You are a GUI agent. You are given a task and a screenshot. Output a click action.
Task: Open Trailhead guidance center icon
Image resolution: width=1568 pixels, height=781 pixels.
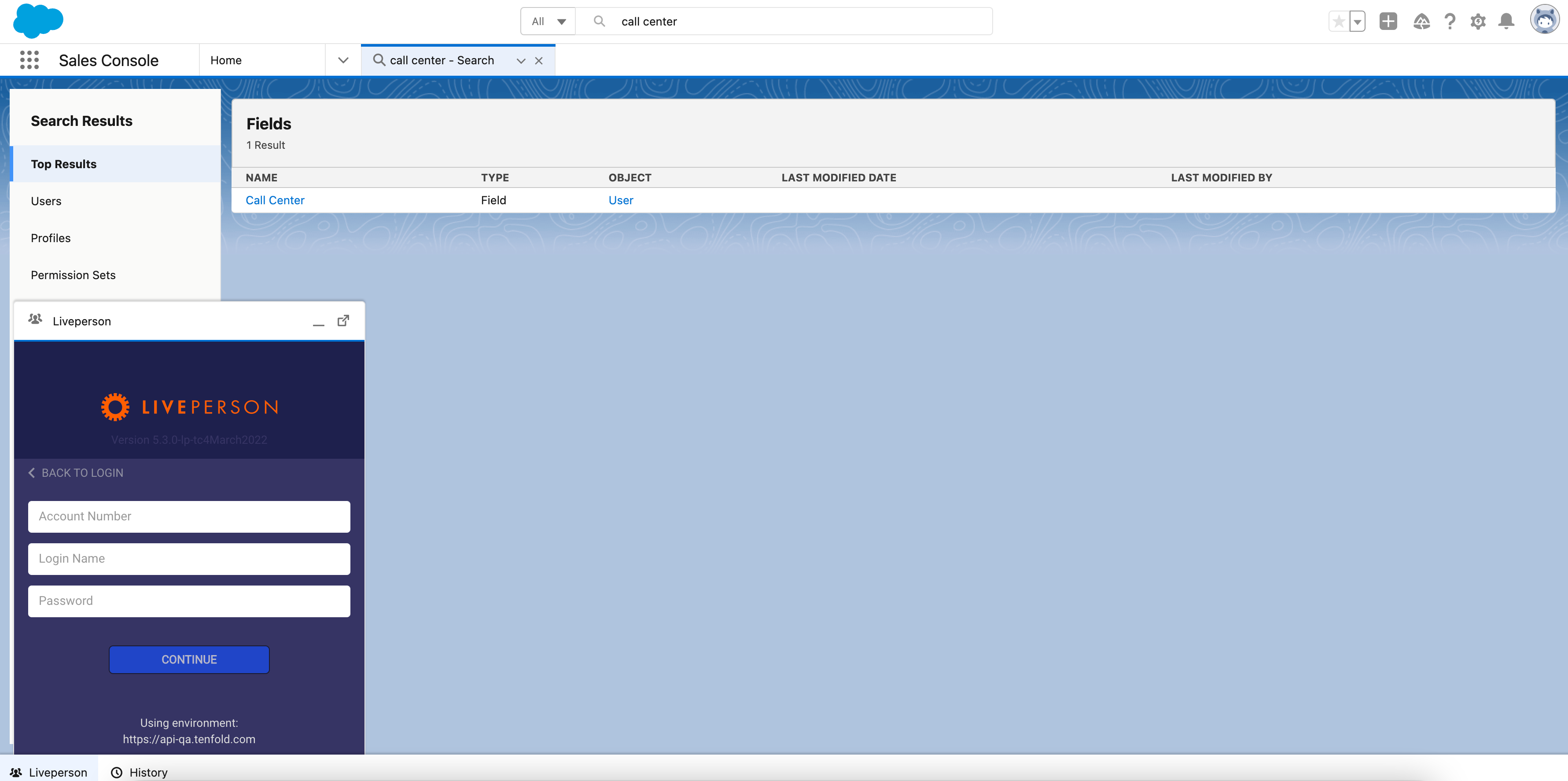(1421, 21)
